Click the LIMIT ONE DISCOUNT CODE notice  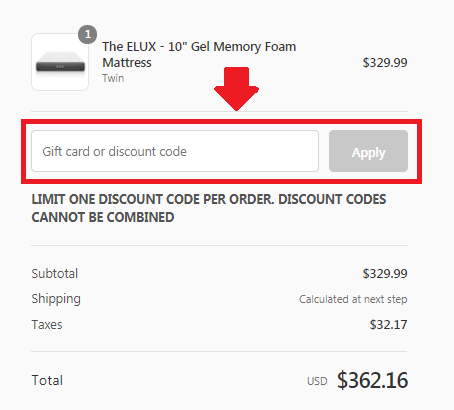pos(209,208)
